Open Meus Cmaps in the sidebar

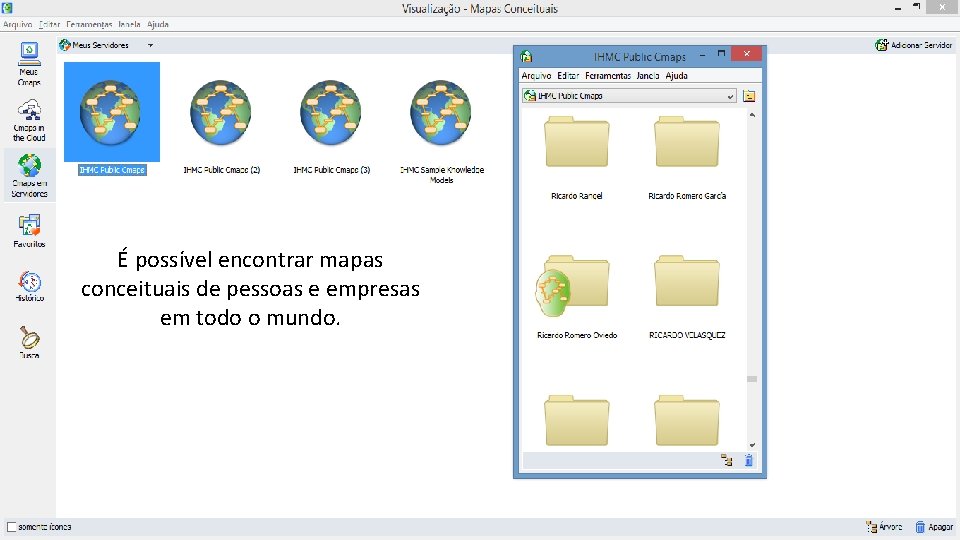point(29,63)
